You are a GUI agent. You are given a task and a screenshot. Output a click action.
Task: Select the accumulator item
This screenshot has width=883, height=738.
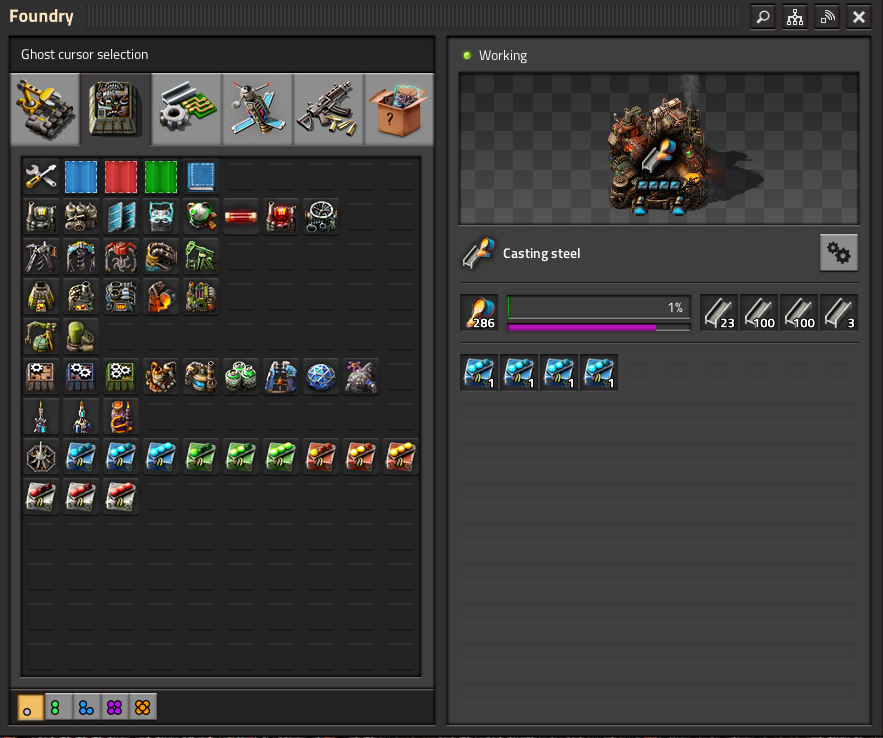(x=161, y=217)
